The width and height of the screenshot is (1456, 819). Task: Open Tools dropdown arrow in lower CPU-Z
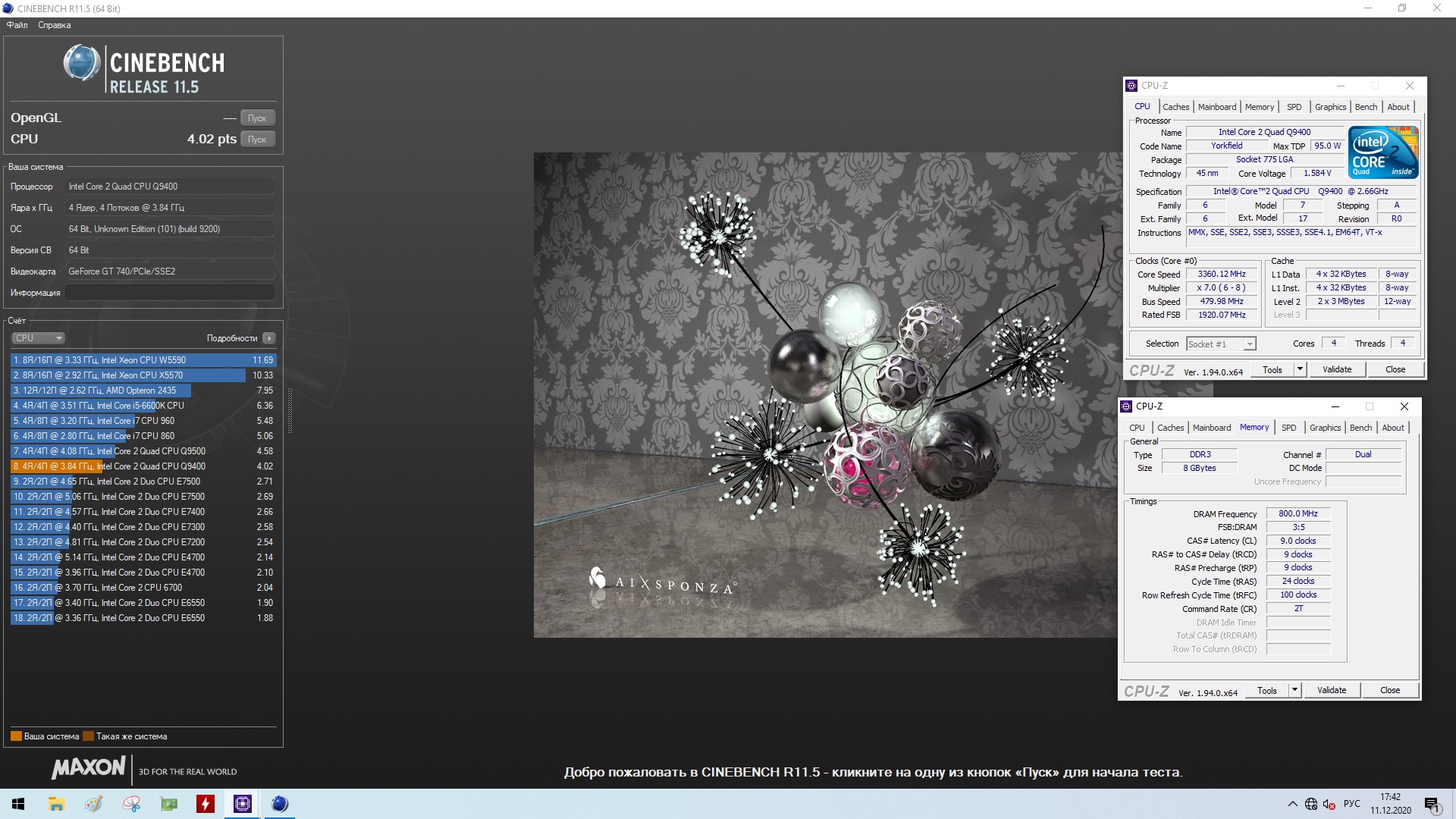[1294, 691]
